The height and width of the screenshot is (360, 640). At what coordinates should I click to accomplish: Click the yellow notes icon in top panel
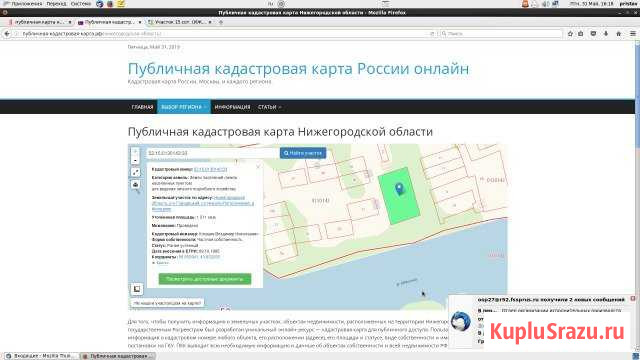click(x=121, y=4)
